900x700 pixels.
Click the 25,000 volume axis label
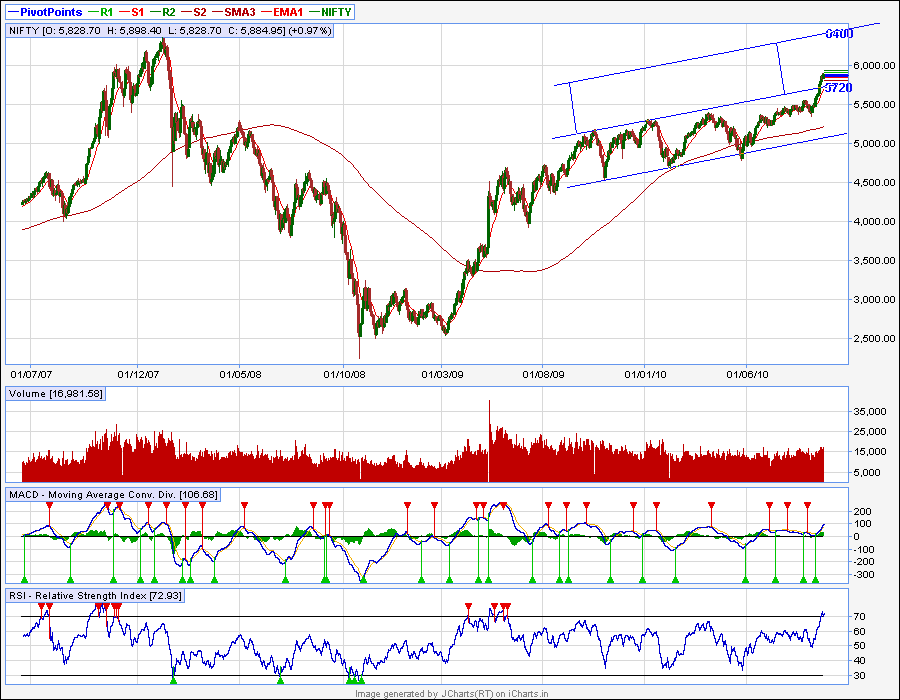870,431
